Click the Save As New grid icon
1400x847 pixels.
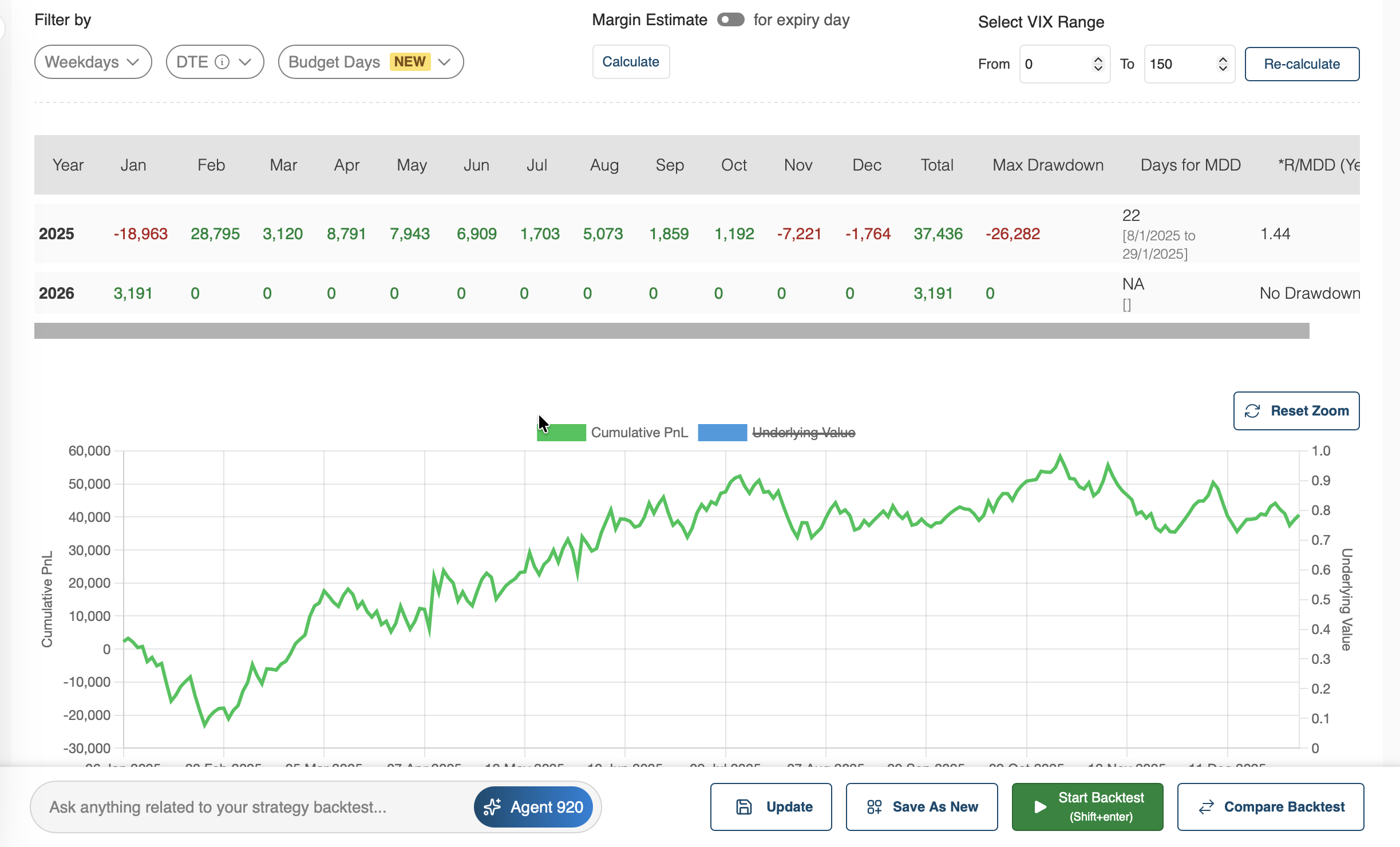(x=874, y=807)
